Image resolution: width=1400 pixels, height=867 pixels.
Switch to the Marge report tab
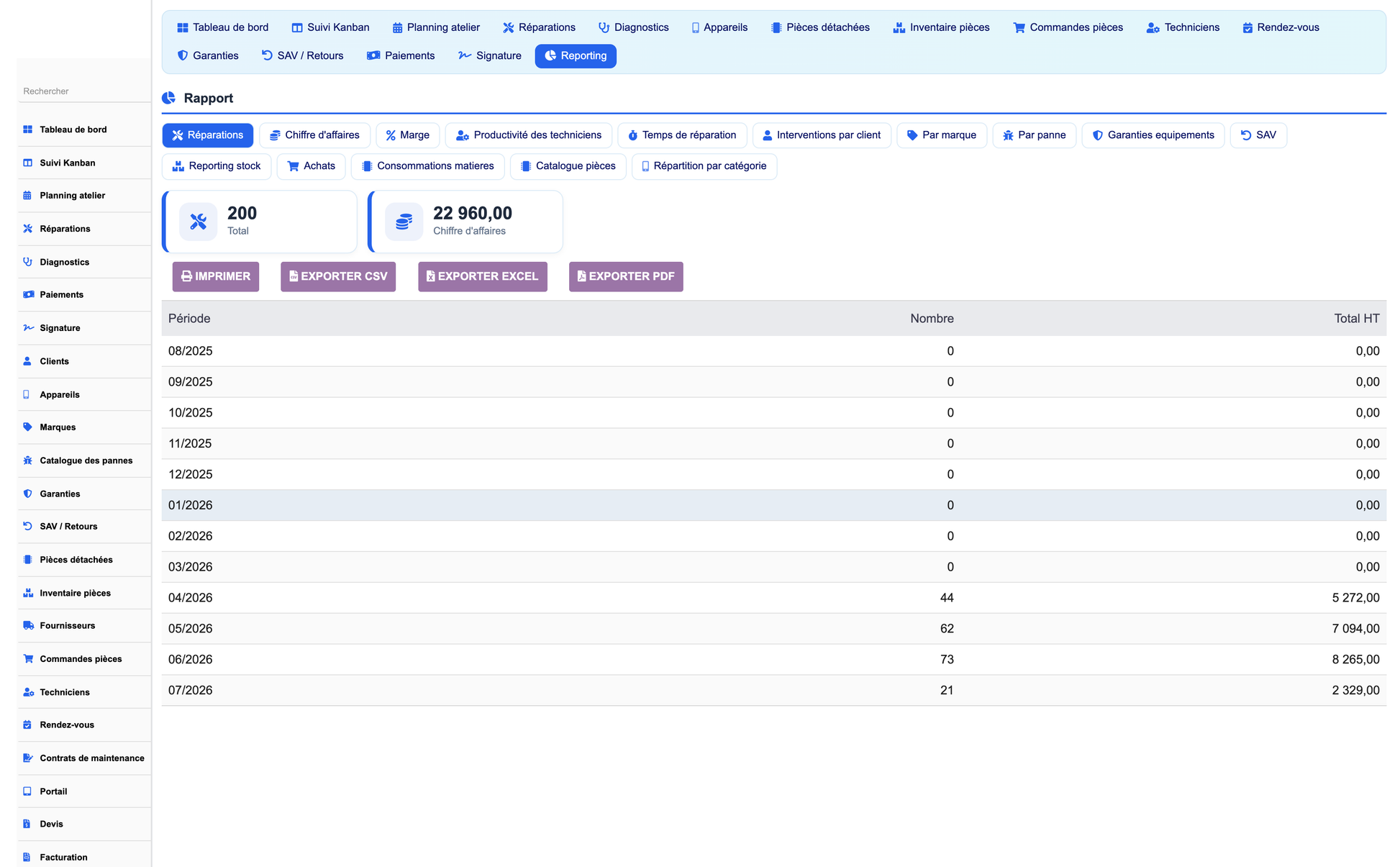407,135
